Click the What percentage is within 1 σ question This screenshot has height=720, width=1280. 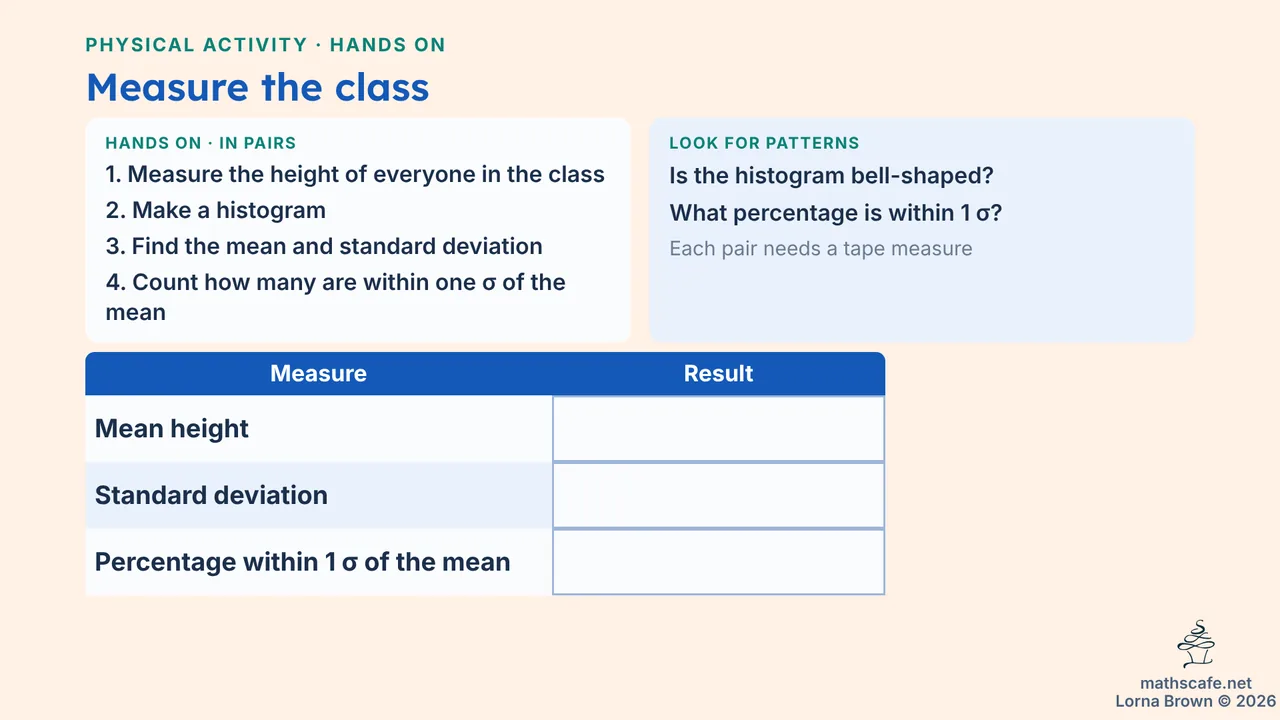836,213
